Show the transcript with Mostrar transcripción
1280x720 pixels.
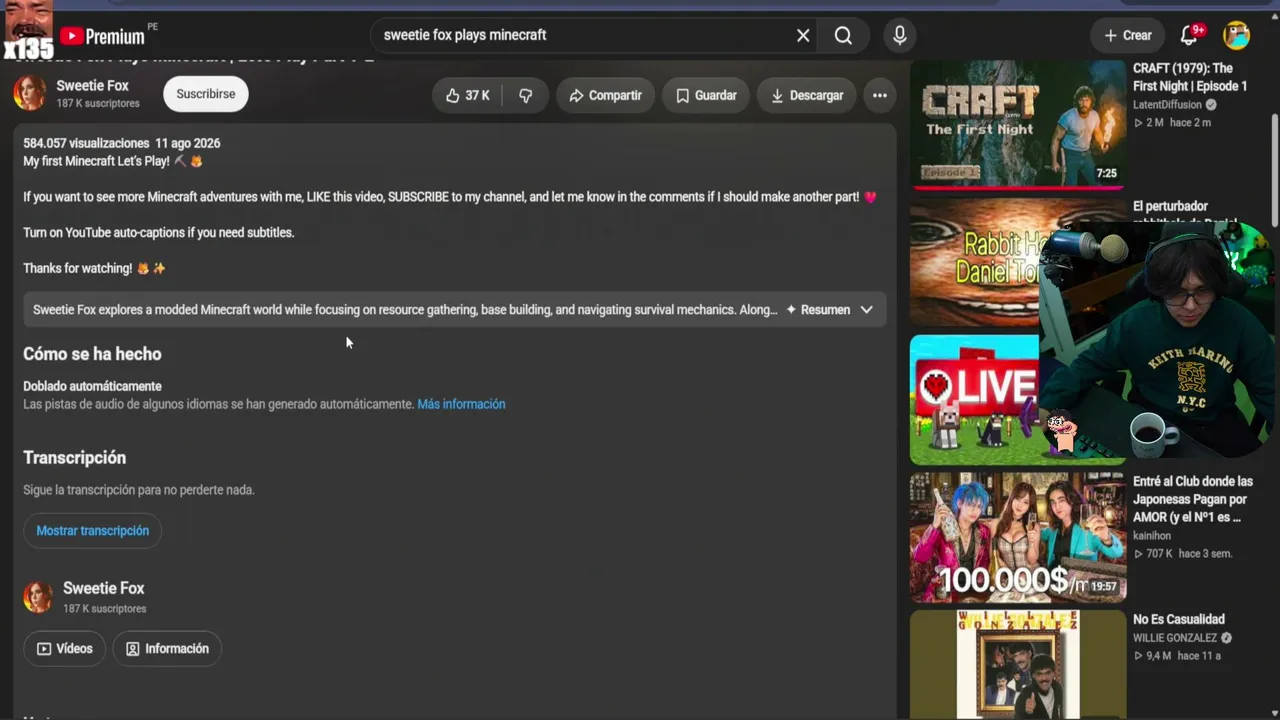point(92,531)
